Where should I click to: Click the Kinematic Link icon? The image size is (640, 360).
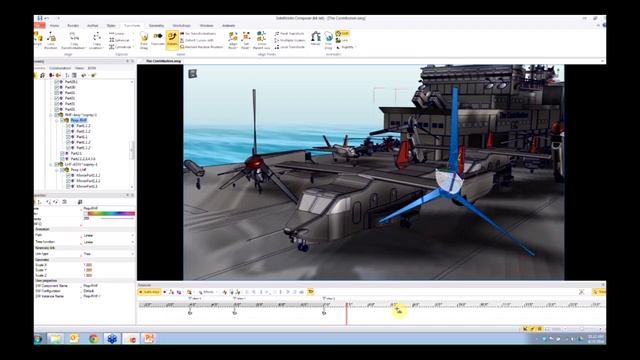[342, 40]
